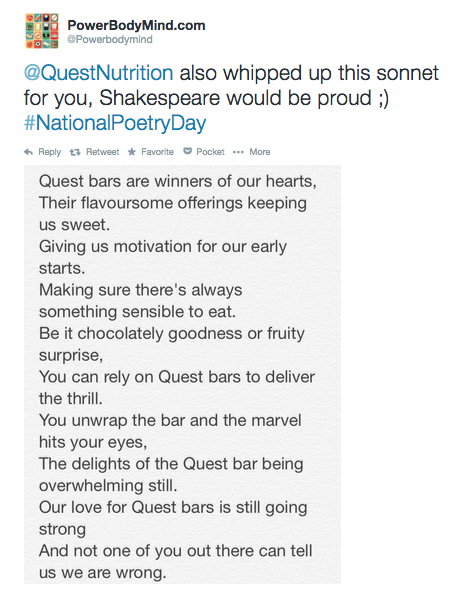Click the Reply text label
This screenshot has height=594, width=457.
(49, 152)
